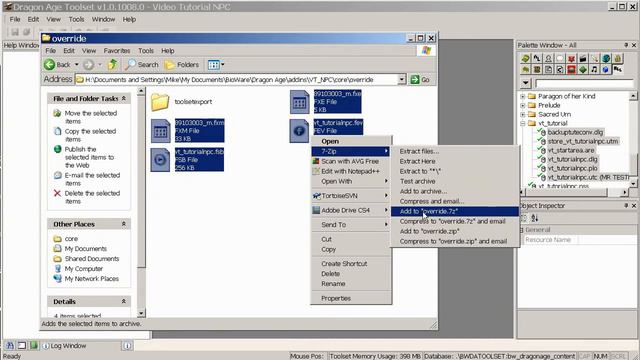Go to My Documents in Other Places
The width and height of the screenshot is (640, 360).
coord(86,249)
